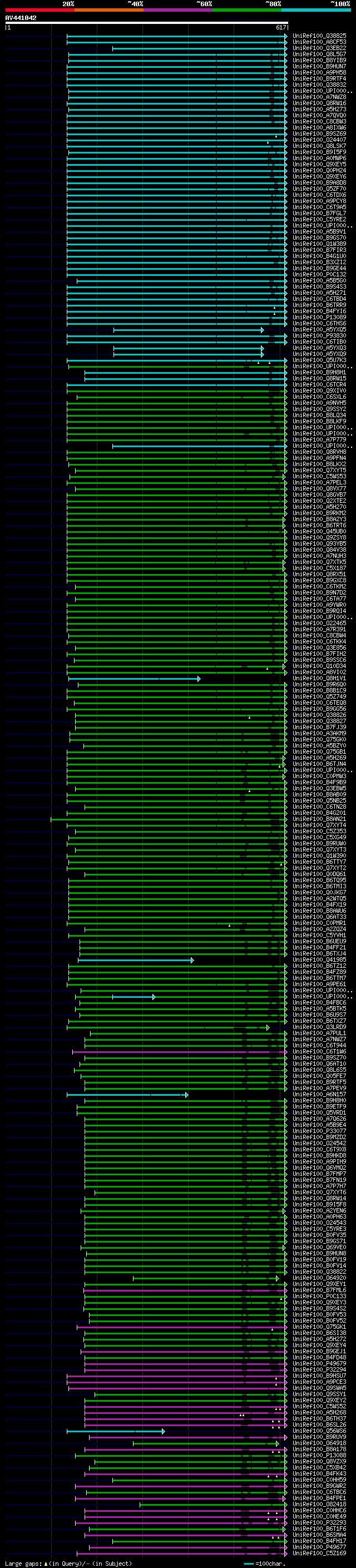Click query end position 617 label
356x1568 pixels.
click(x=280, y=27)
